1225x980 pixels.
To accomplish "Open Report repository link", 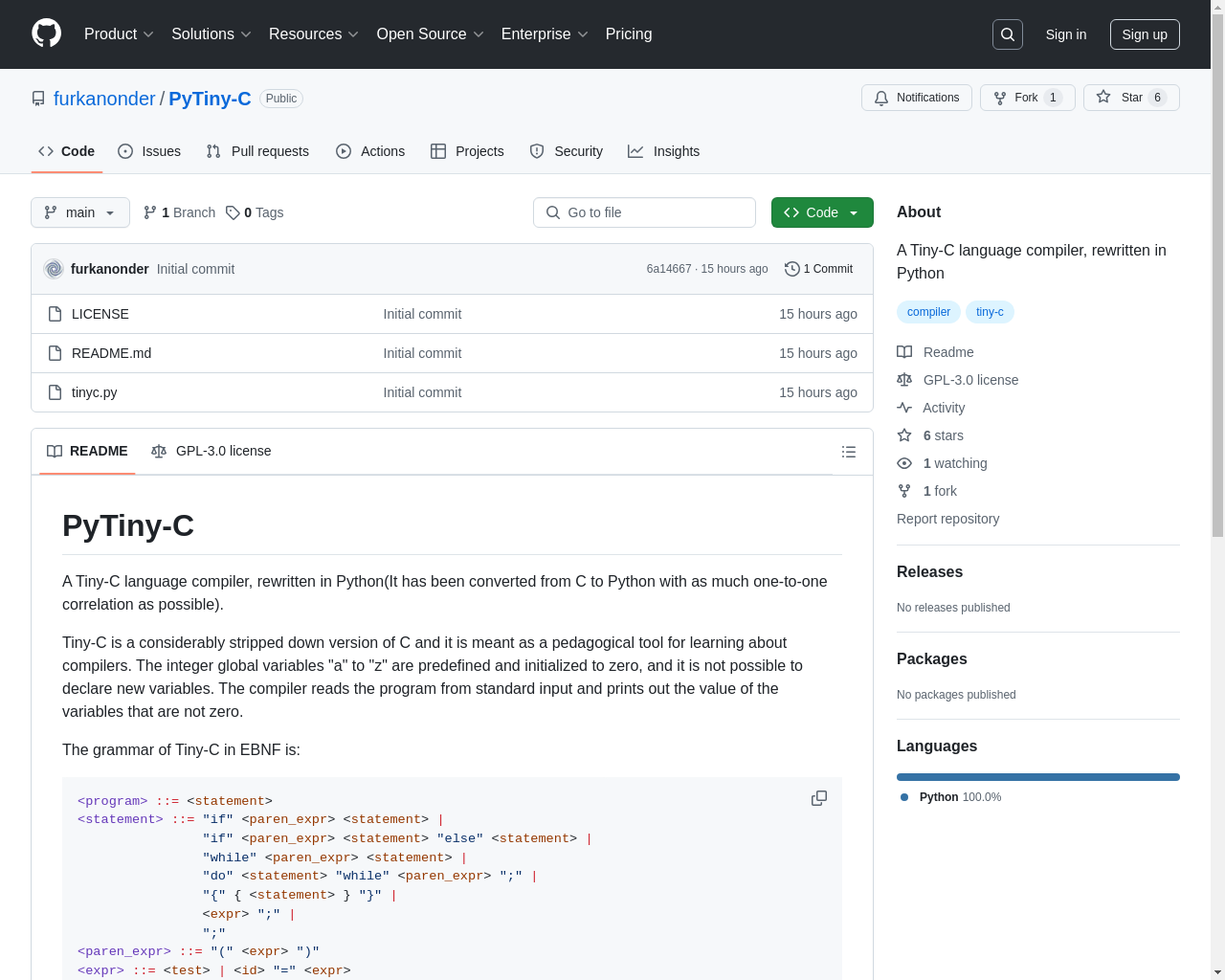I will click(947, 519).
